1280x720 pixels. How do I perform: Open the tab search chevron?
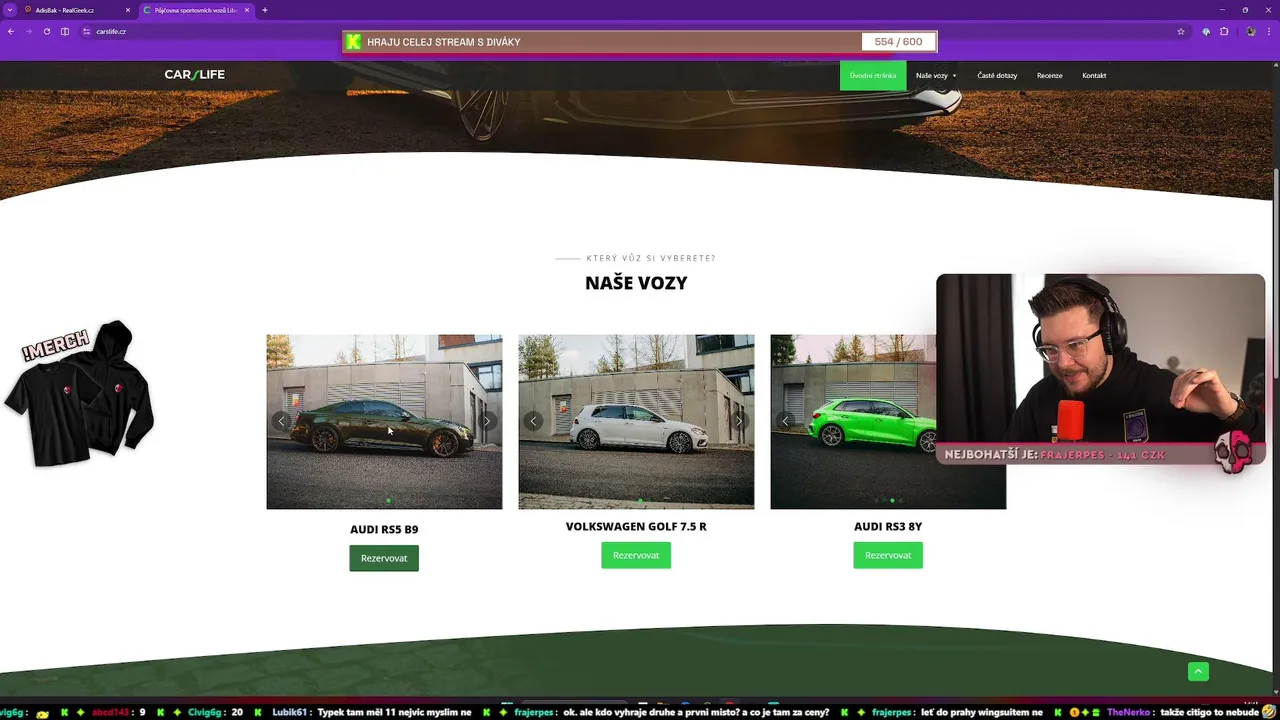point(12,10)
